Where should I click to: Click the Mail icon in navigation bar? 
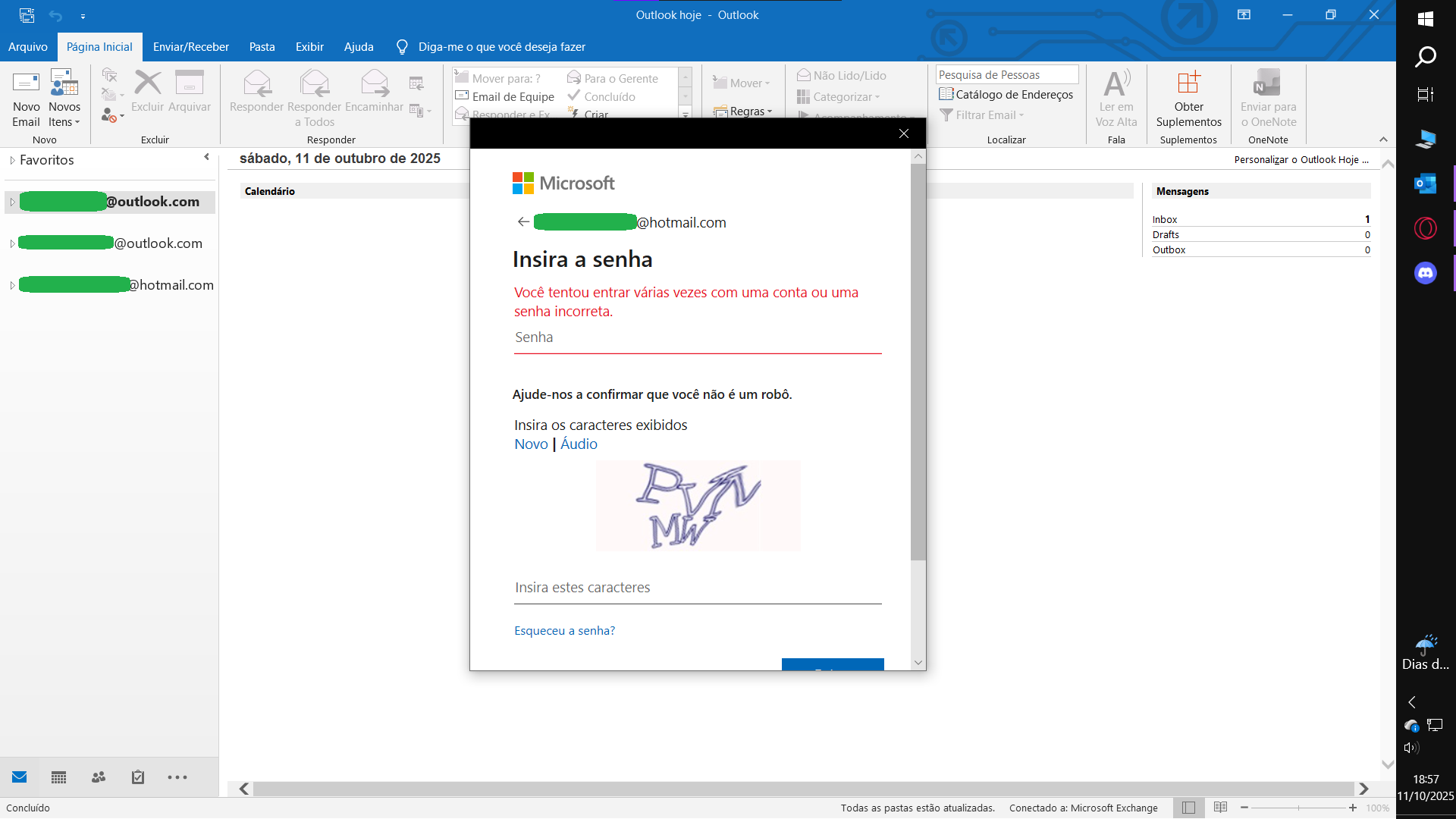[20, 777]
